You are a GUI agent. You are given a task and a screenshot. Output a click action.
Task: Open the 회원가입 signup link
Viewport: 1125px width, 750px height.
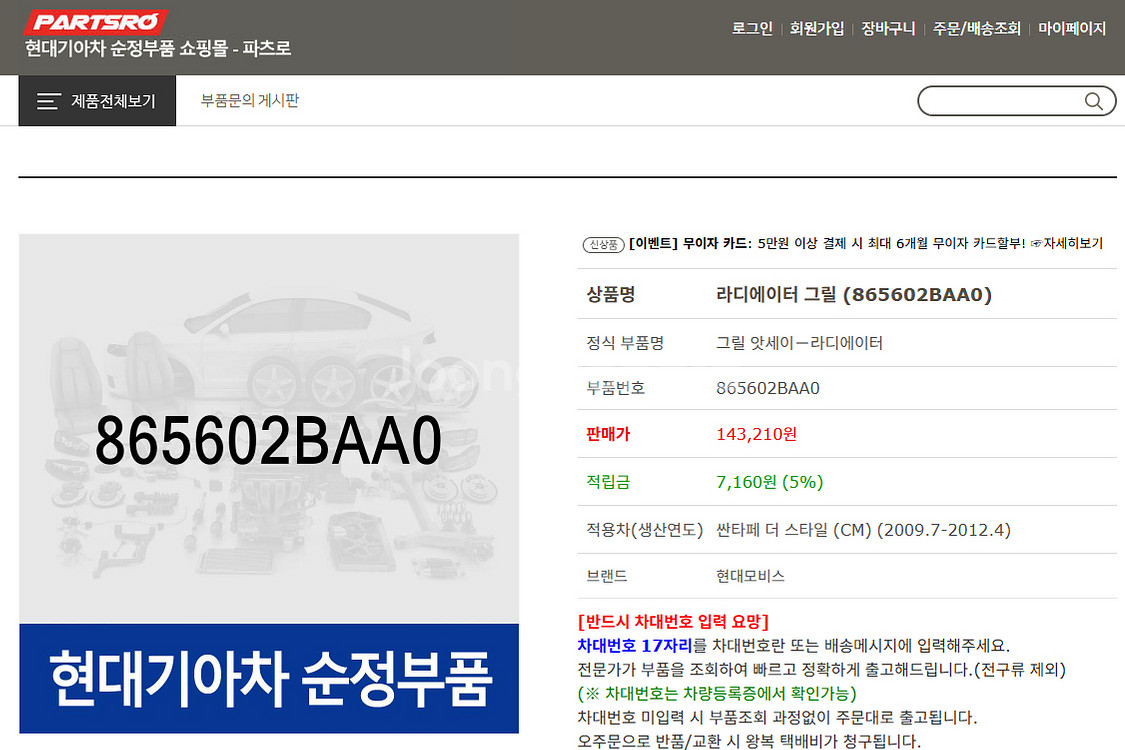point(817,28)
